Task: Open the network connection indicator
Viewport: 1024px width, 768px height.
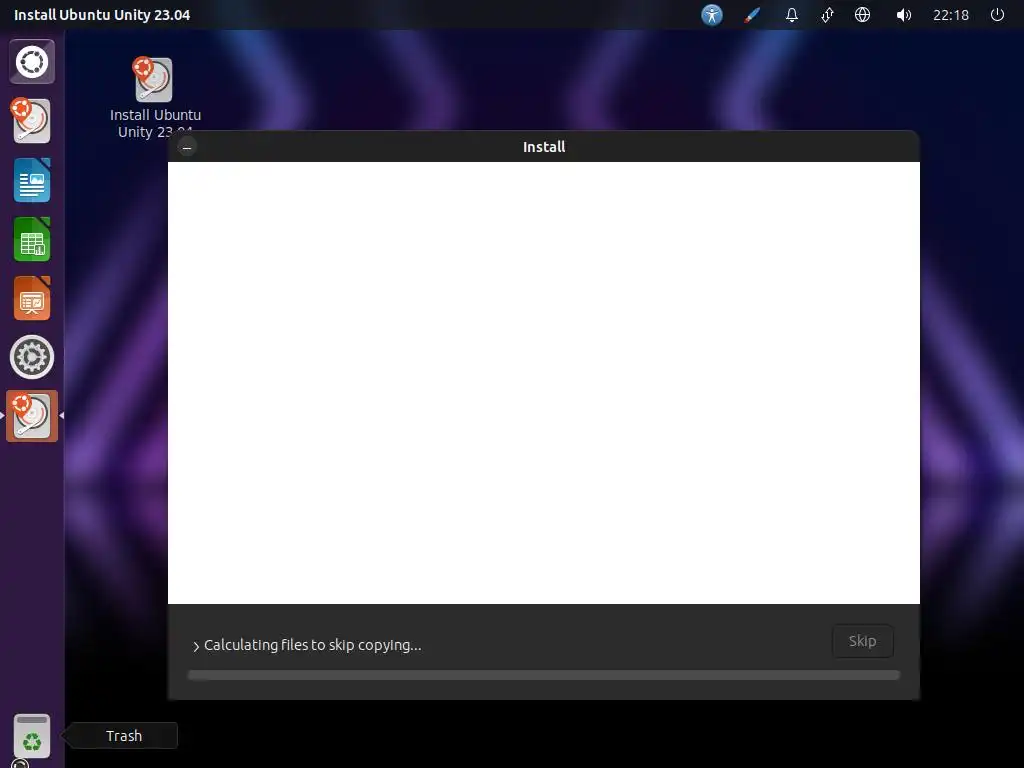Action: click(827, 14)
